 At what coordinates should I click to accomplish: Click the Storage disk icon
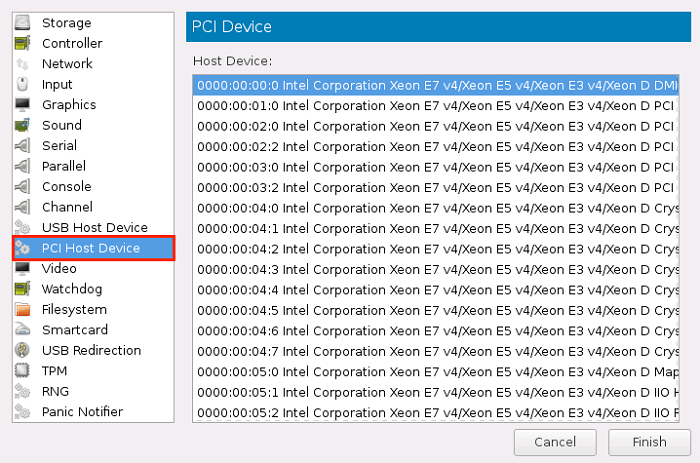click(x=22, y=22)
